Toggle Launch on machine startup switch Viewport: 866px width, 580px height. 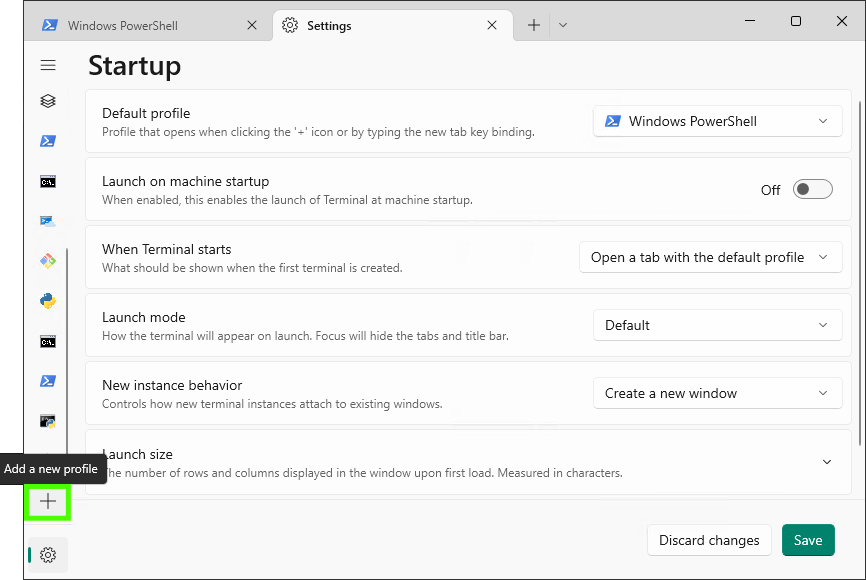(812, 190)
